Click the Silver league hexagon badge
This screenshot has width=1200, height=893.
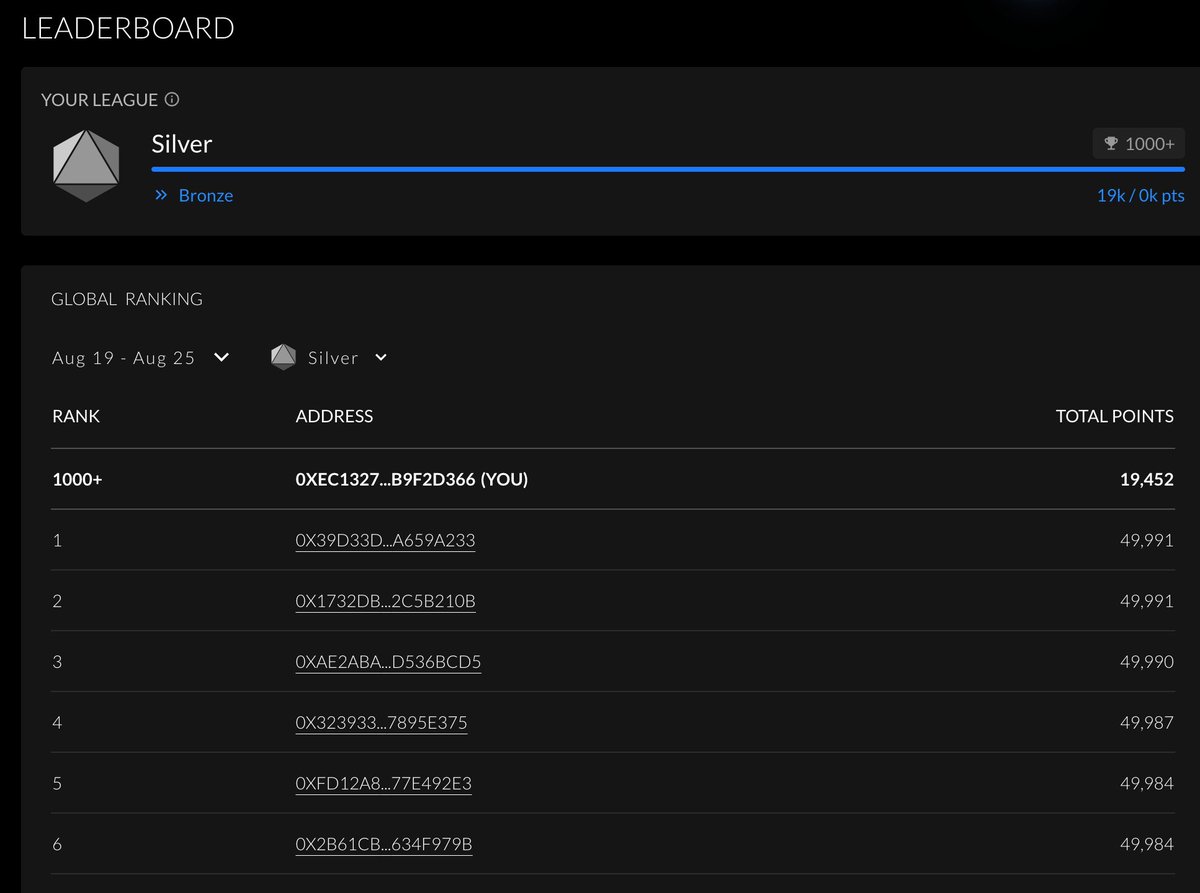[86, 165]
